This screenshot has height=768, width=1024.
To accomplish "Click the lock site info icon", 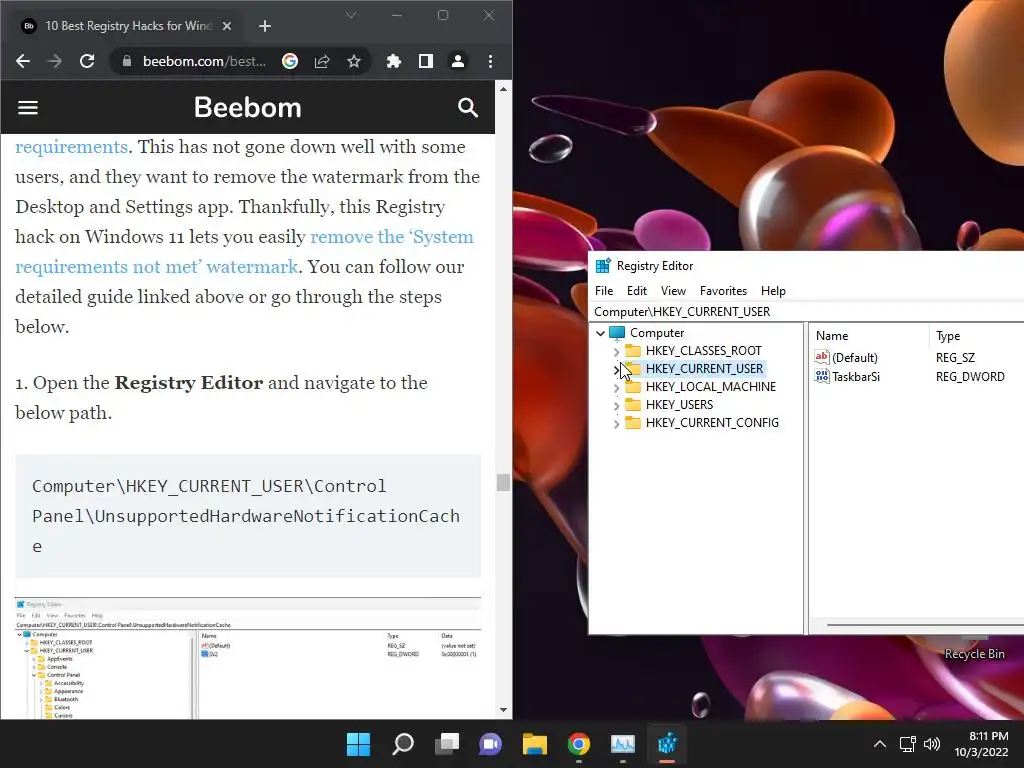I will point(127,61).
